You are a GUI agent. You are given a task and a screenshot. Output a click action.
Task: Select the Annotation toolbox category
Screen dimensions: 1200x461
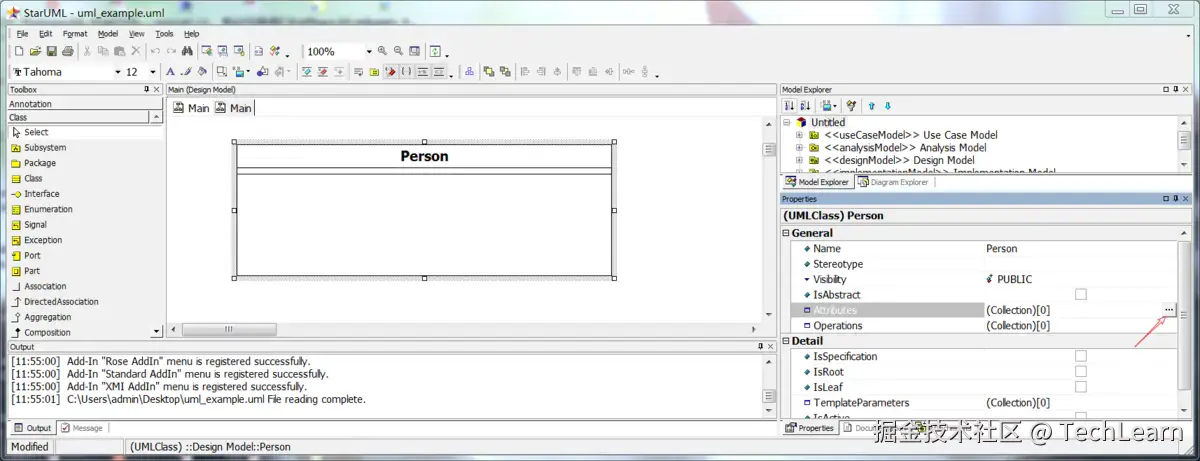(x=85, y=104)
